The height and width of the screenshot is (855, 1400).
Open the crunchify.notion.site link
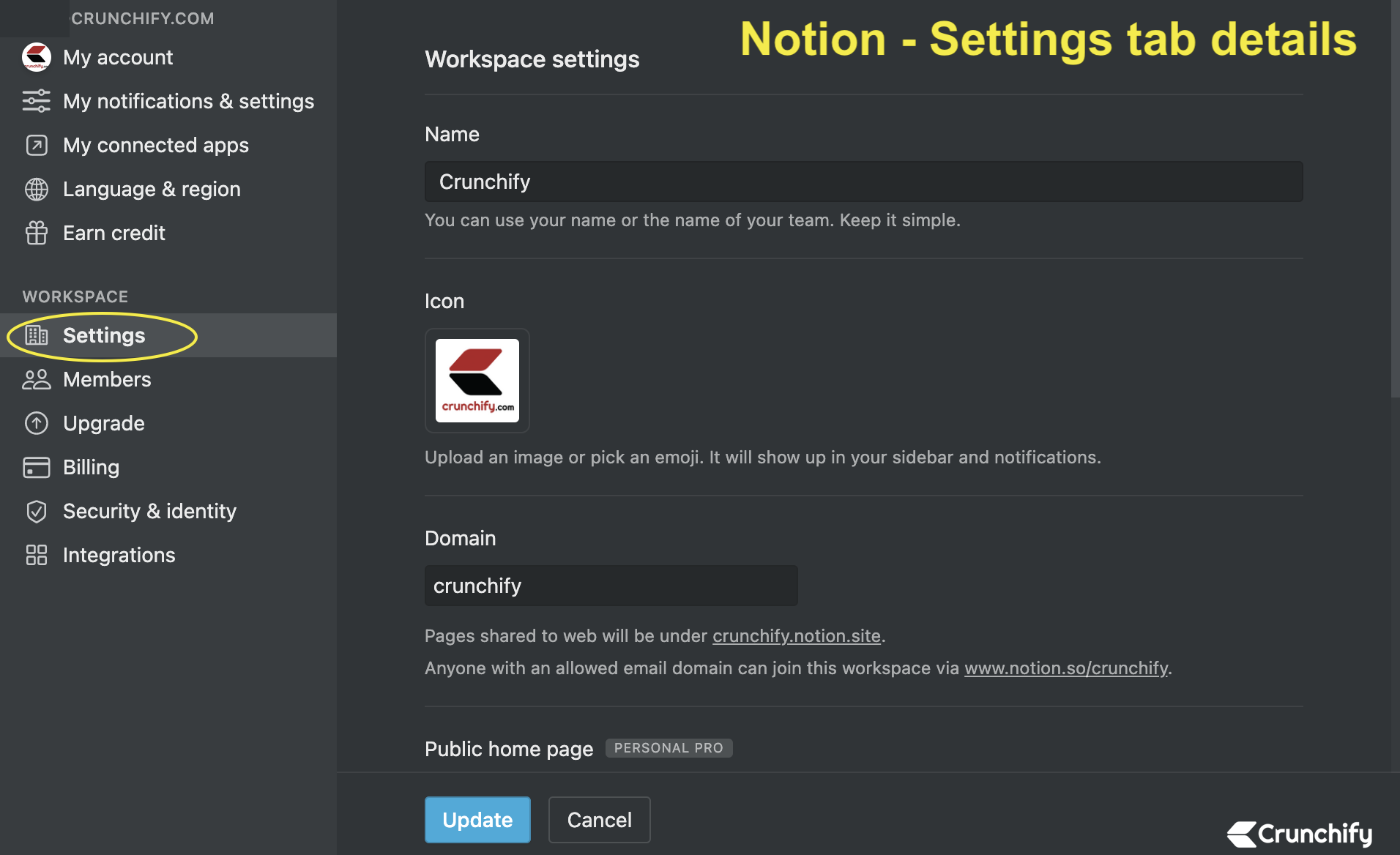click(x=797, y=635)
